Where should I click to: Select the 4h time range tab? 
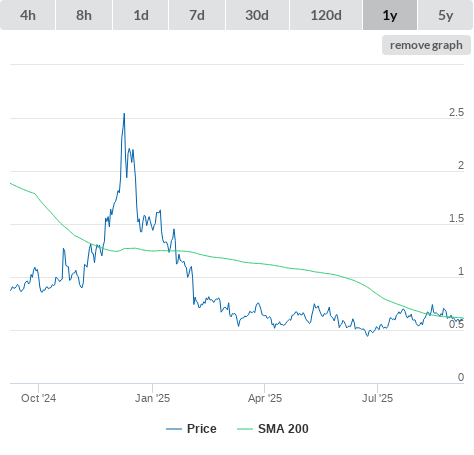(28, 15)
